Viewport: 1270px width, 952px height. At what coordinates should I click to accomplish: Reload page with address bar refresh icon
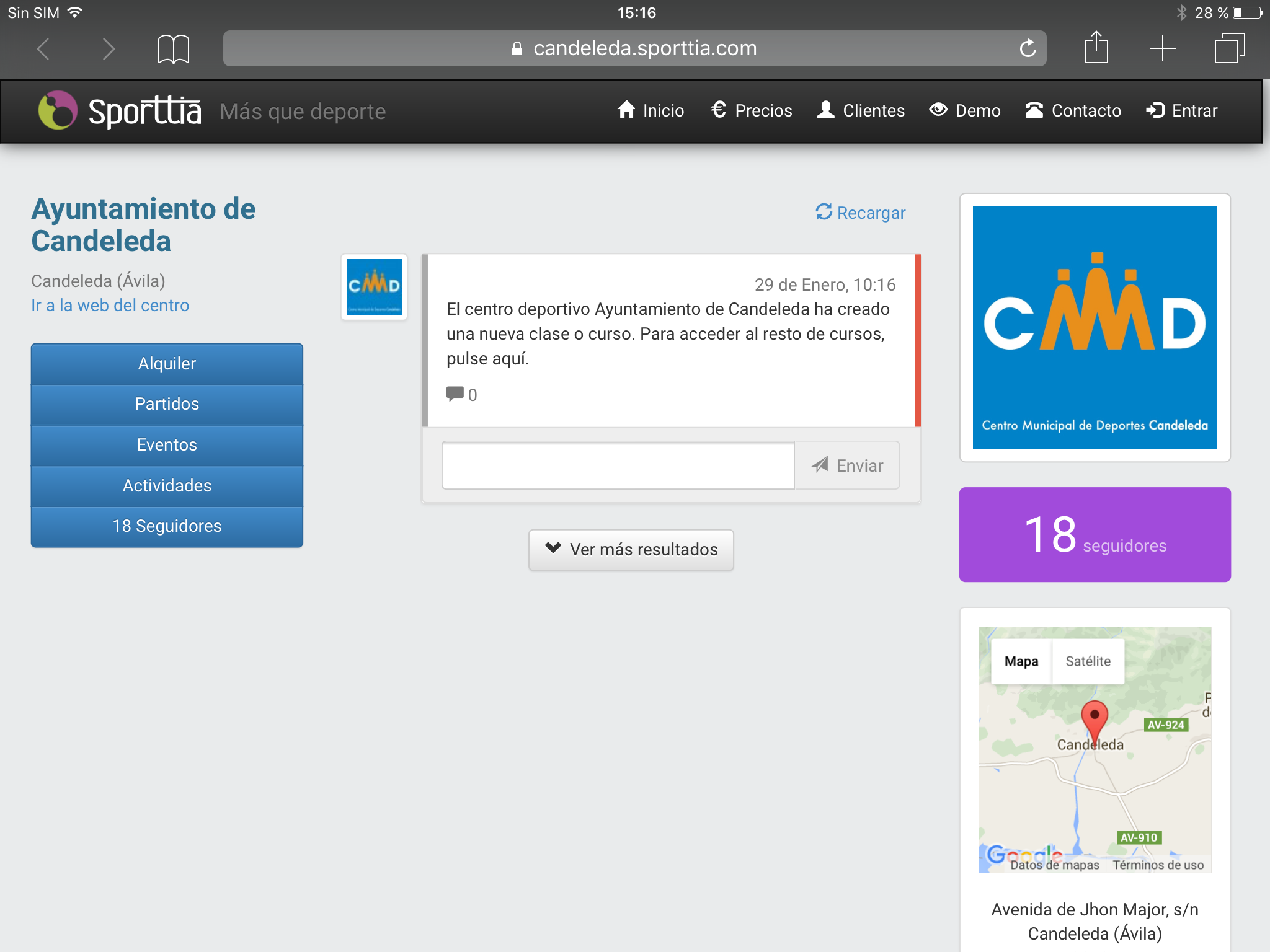(x=1028, y=48)
